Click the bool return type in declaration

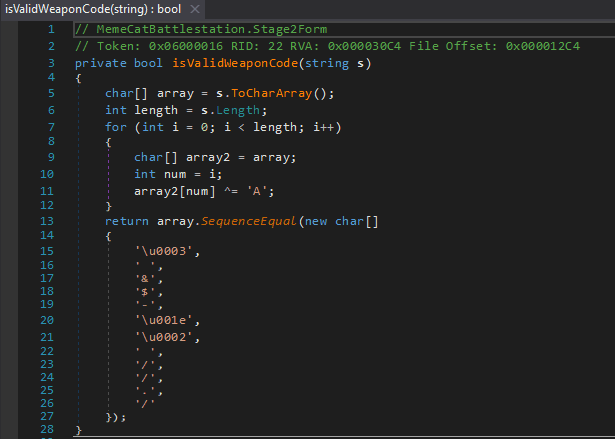coord(148,63)
